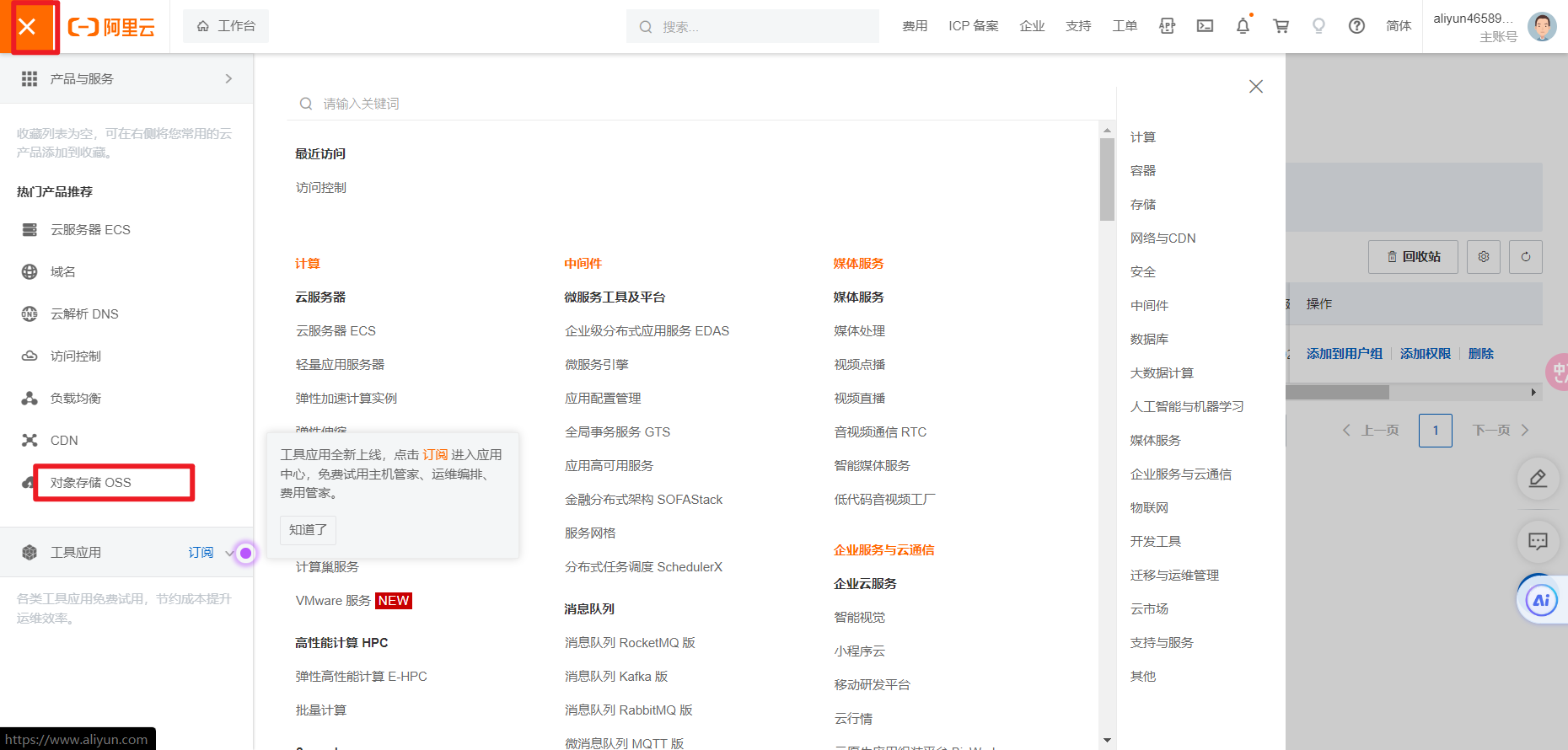This screenshot has height=750, width=1568.
Task: Open the 费用 menu
Action: point(915,26)
